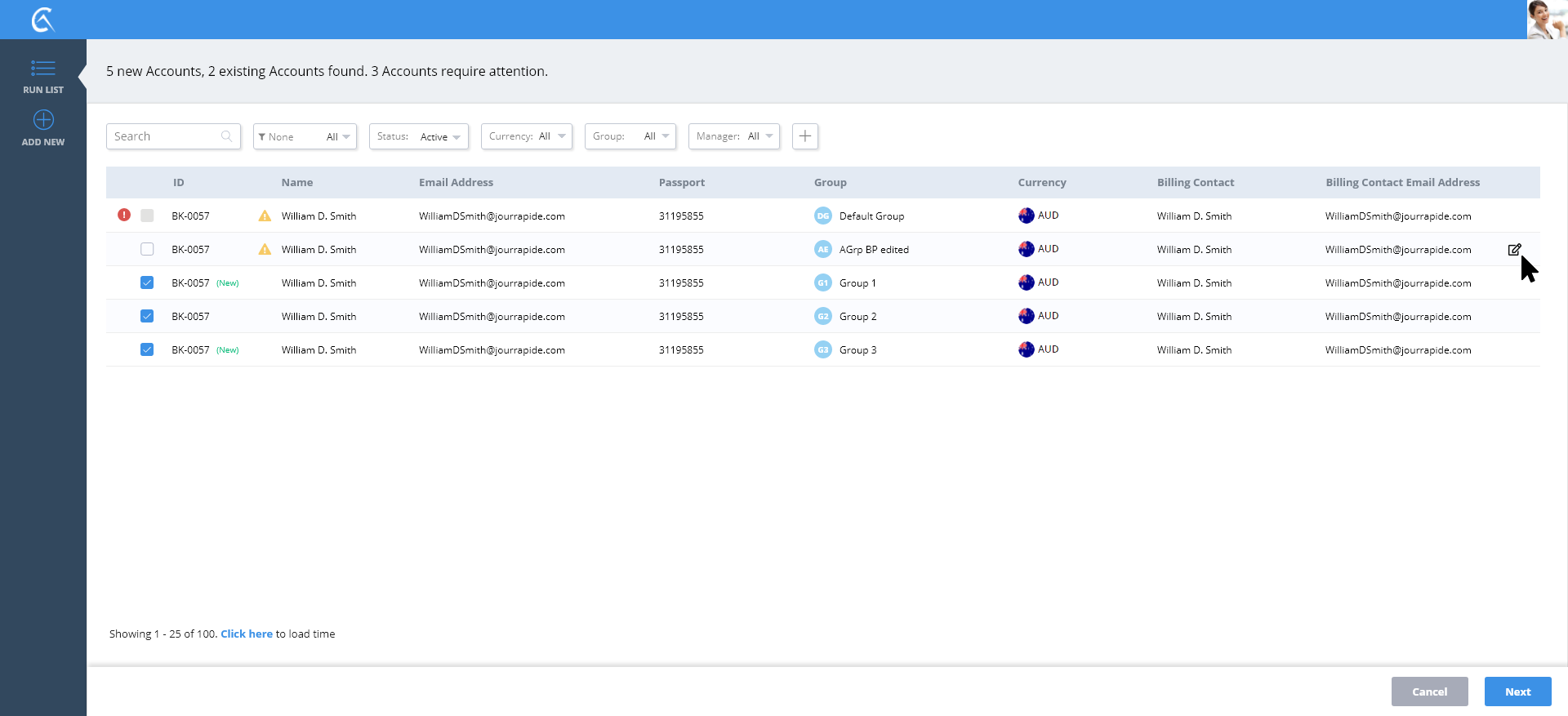Toggle the disabled checkbox in Default Group row
This screenshot has height=716, width=1568.
(147, 216)
